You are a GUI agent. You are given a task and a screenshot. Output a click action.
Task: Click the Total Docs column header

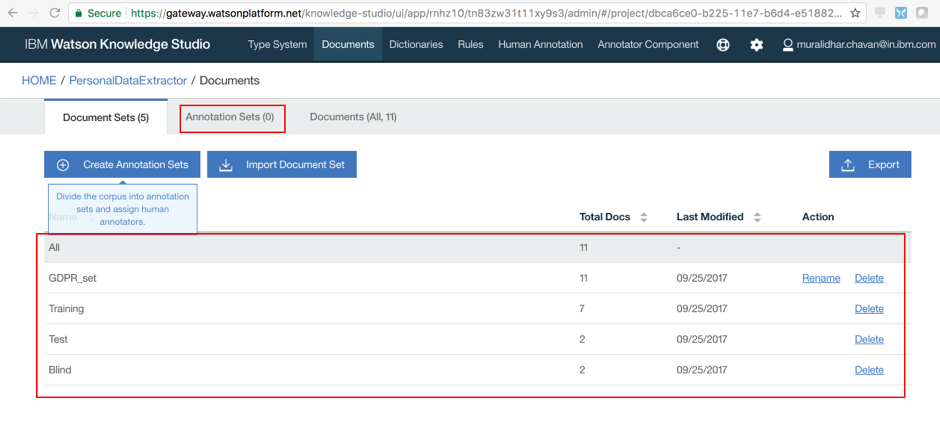coord(605,217)
